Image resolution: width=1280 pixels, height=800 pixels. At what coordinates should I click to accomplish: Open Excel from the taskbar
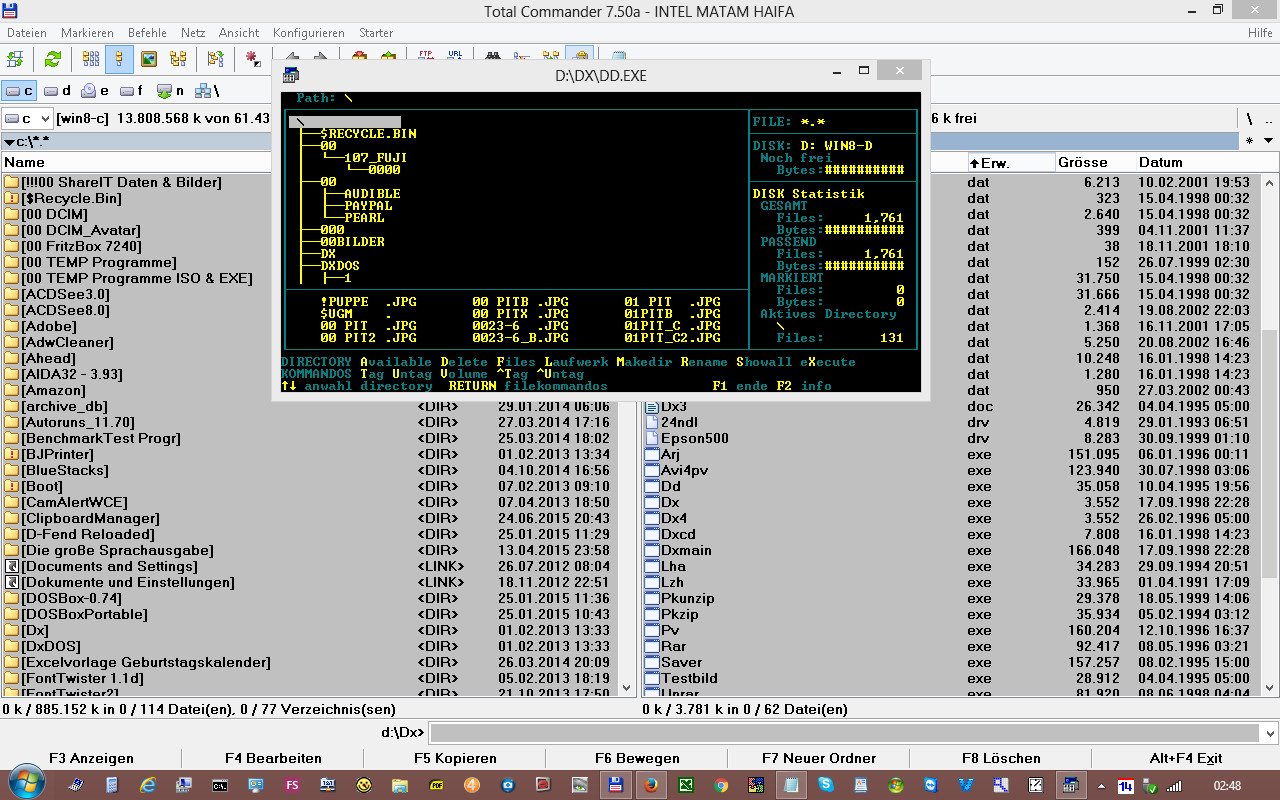[685, 785]
